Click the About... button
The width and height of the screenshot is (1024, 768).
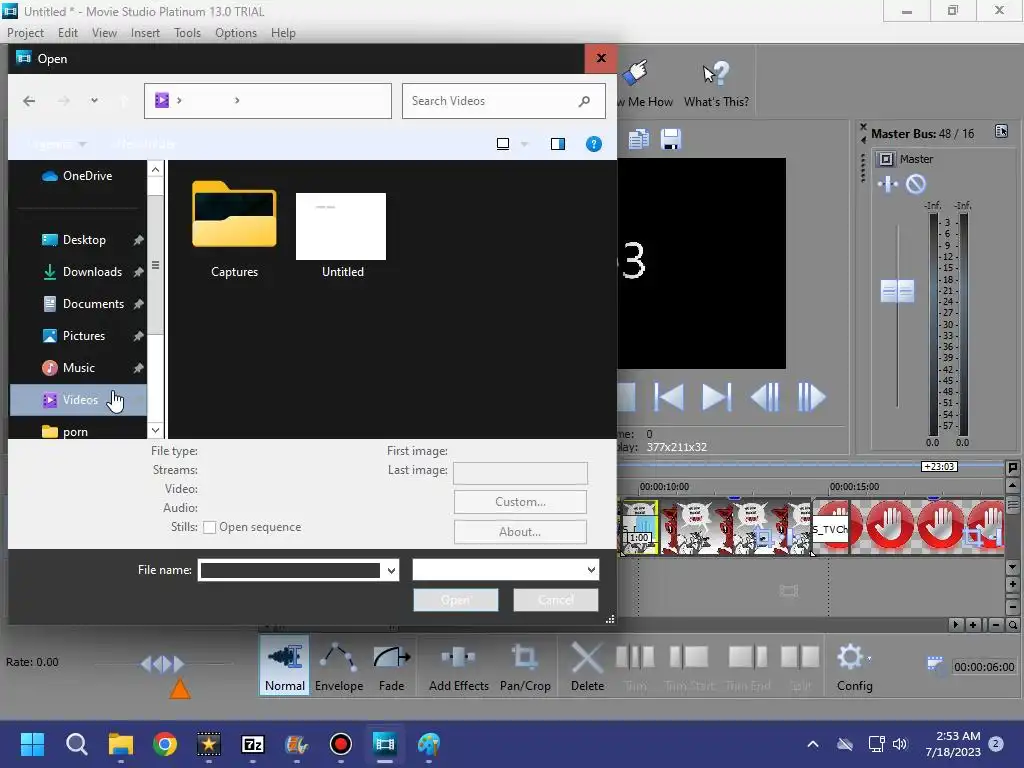pyautogui.click(x=520, y=532)
